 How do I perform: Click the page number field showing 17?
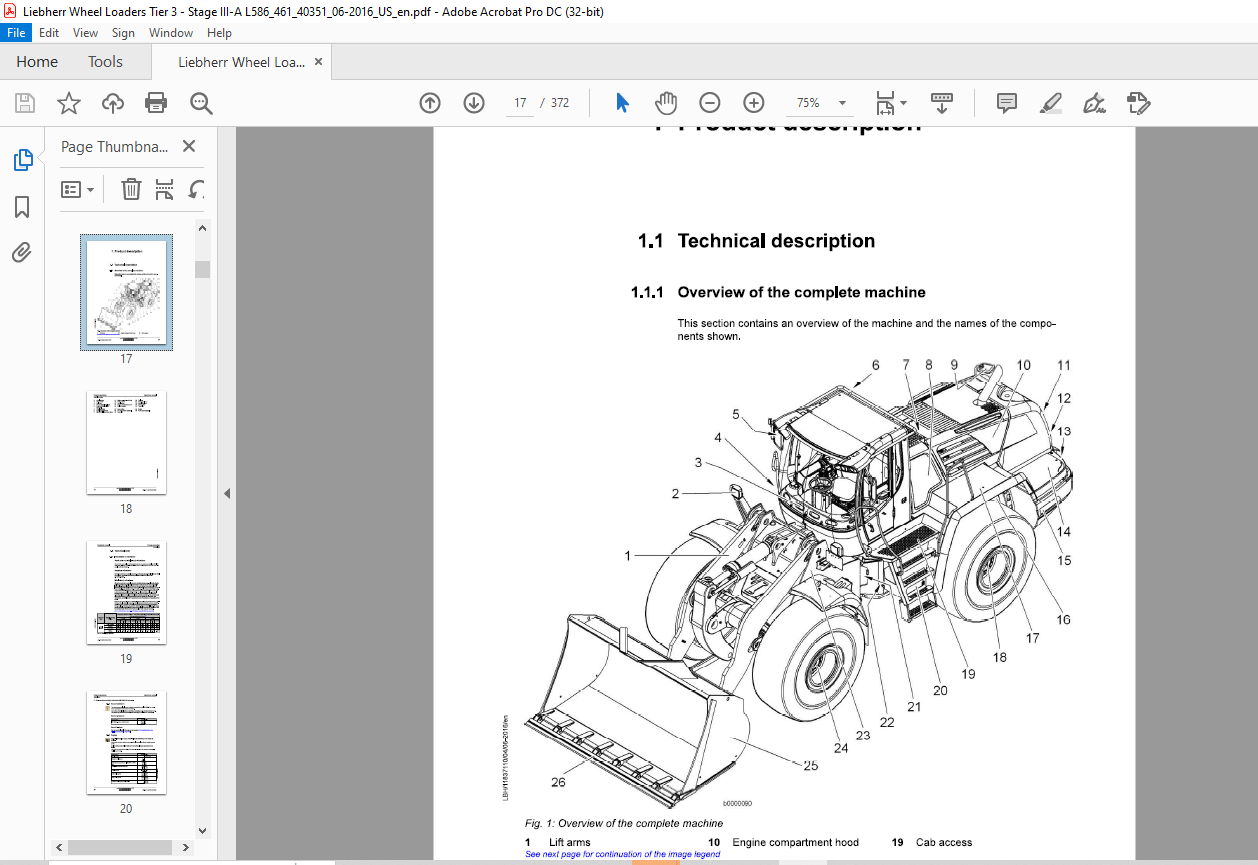520,103
